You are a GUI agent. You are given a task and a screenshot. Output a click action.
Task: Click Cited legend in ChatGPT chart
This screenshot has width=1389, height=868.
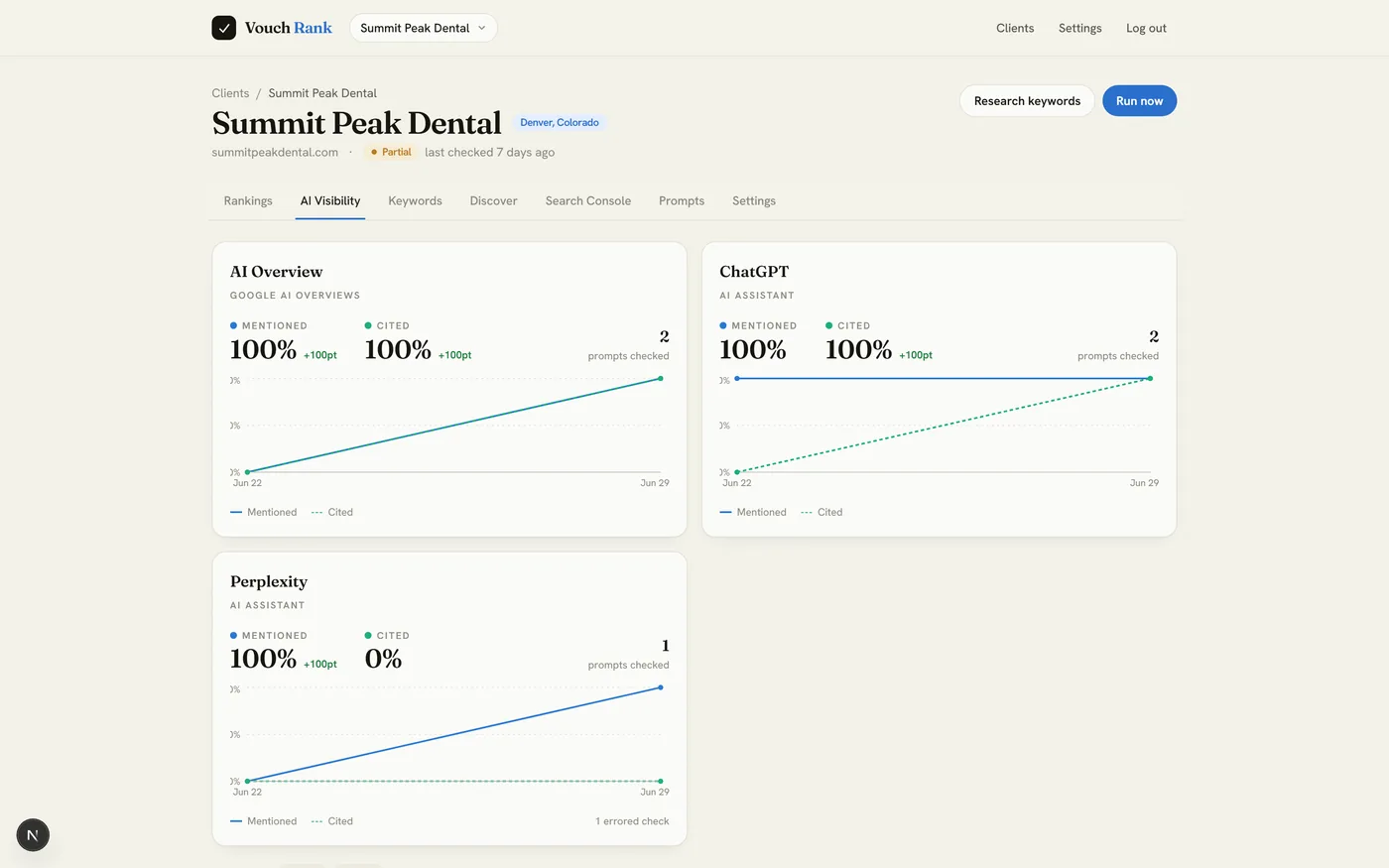[x=821, y=512]
